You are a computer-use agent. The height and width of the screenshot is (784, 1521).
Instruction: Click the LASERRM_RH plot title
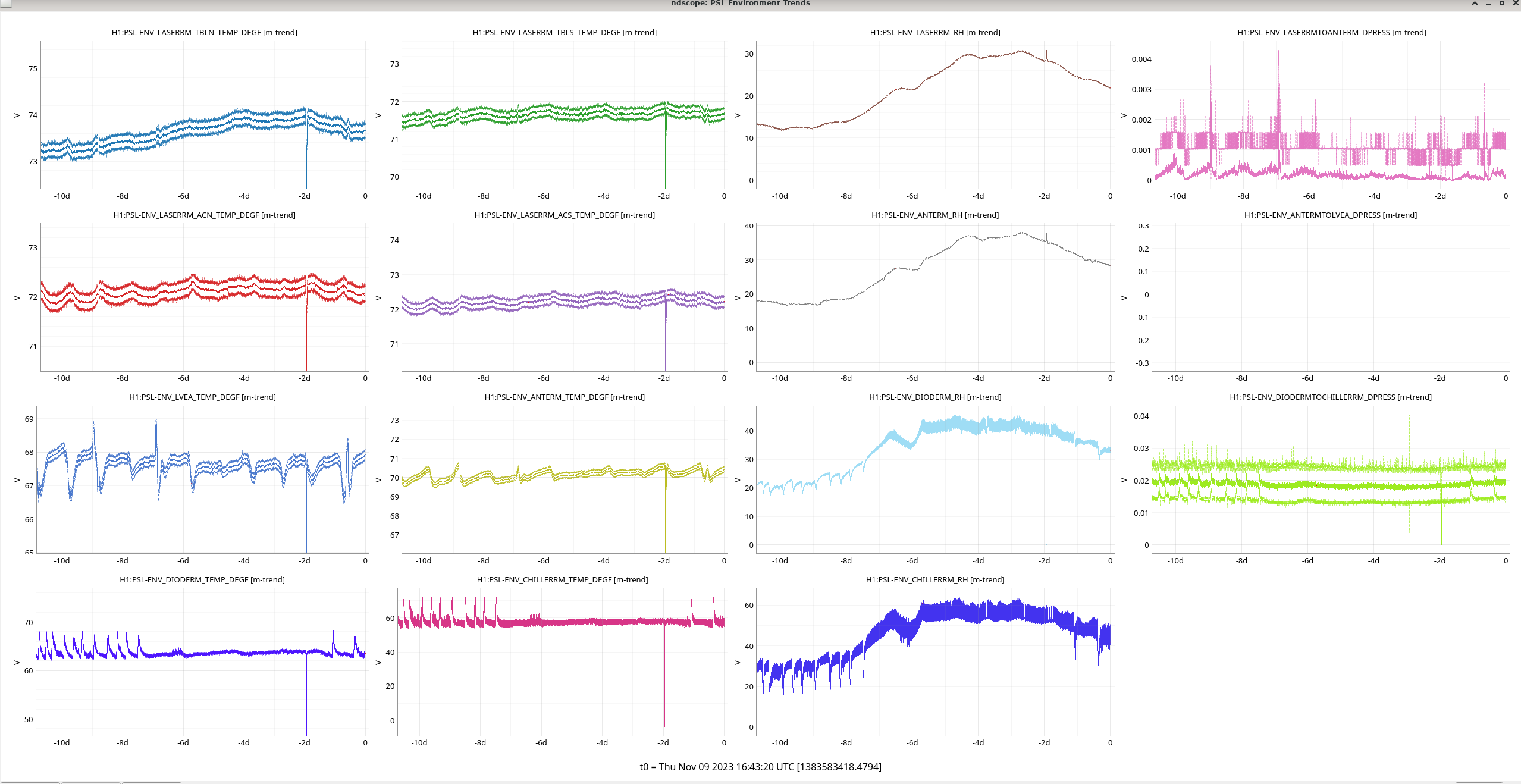[x=934, y=32]
